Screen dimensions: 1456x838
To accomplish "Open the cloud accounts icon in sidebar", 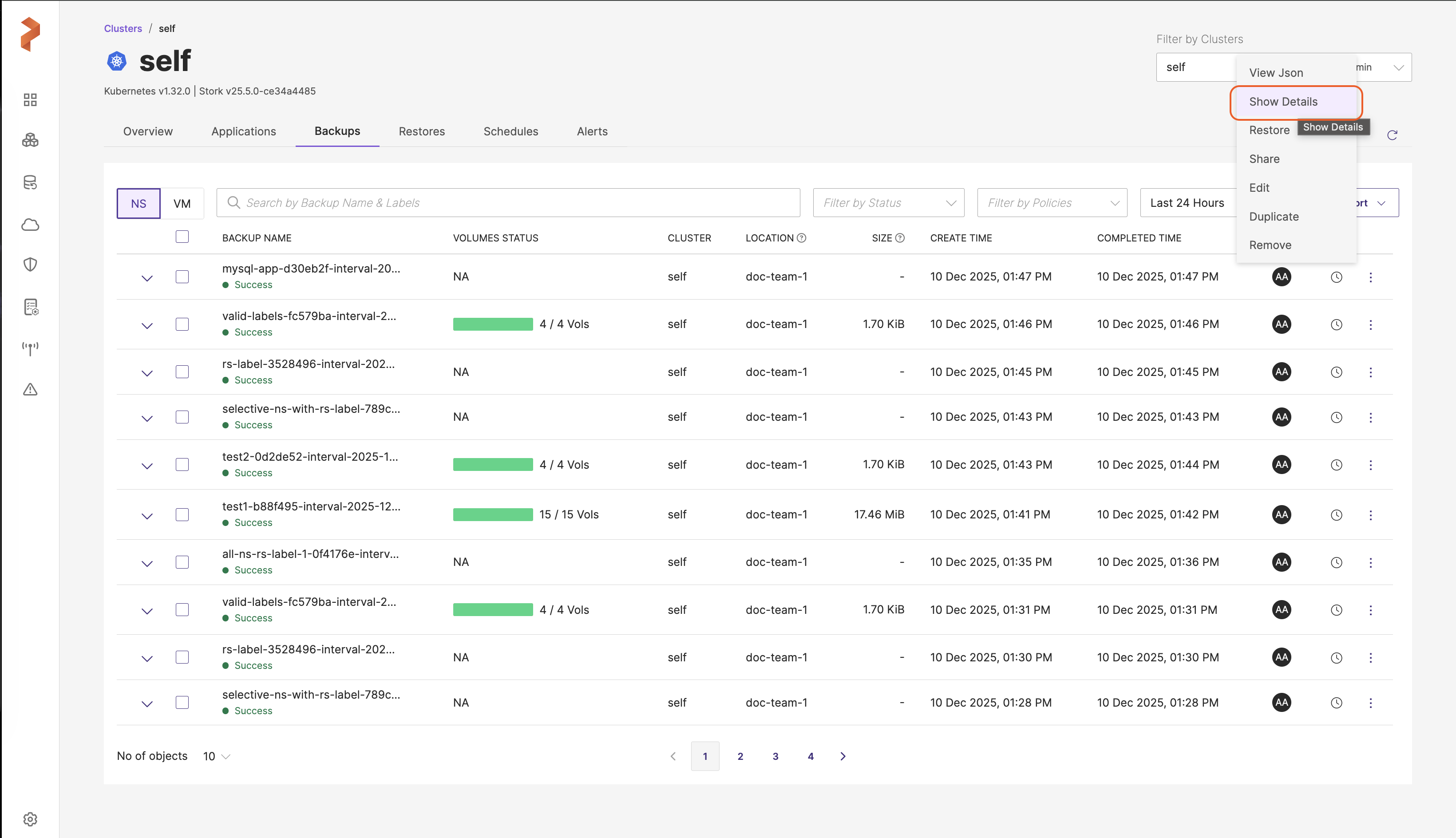I will (x=30, y=225).
